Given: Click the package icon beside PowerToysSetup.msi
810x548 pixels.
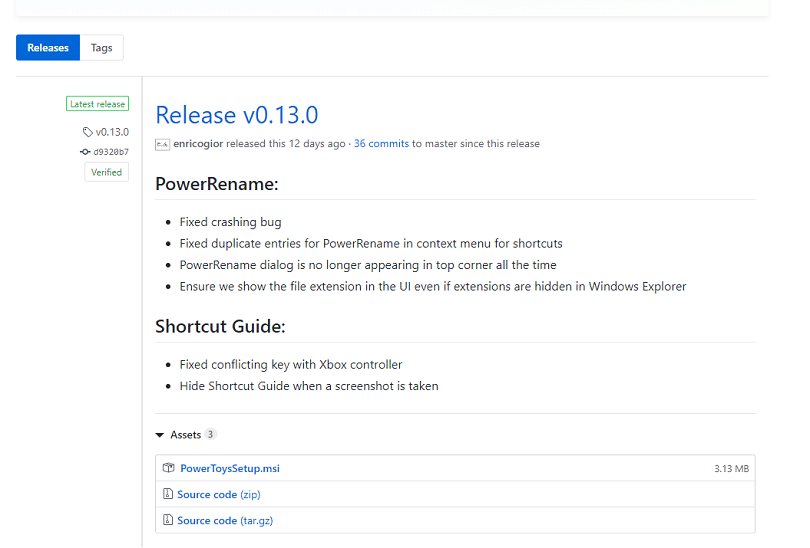Looking at the screenshot, I should pos(169,468).
